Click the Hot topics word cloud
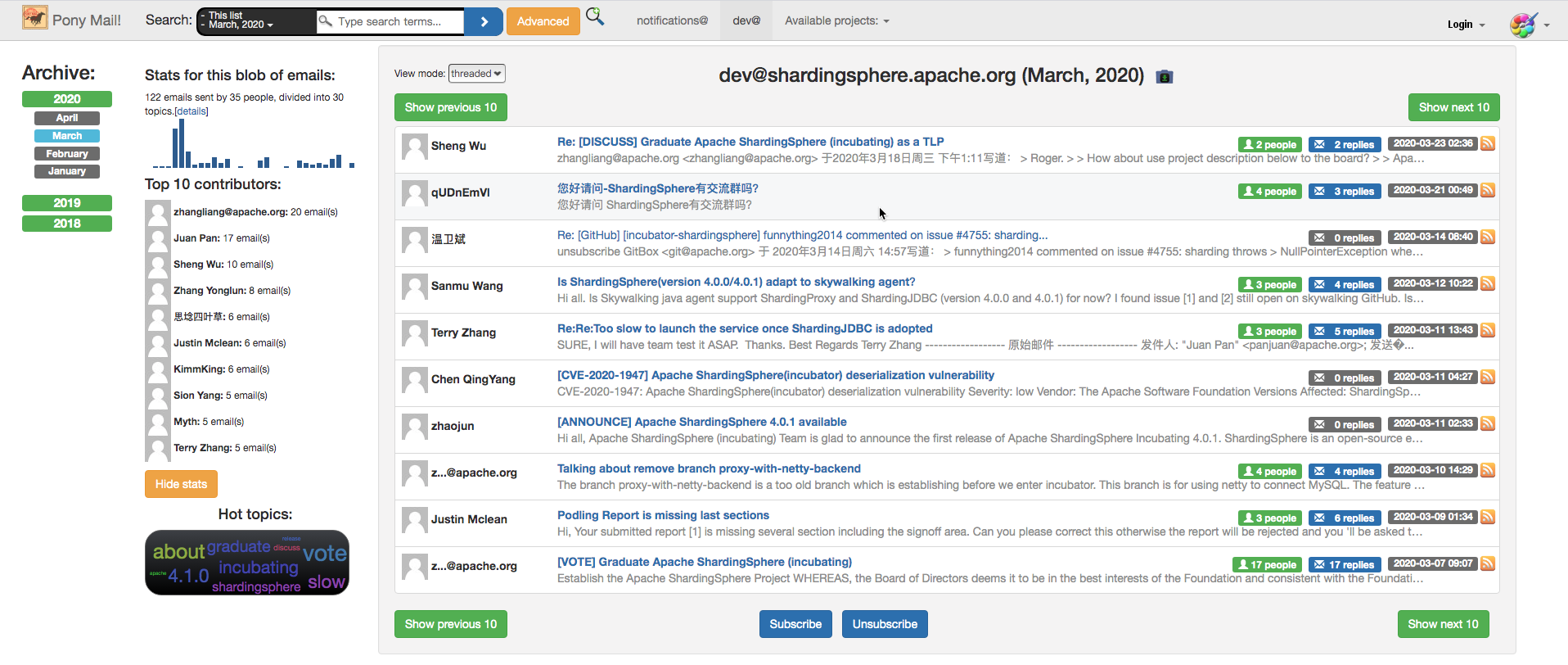The height and width of the screenshot is (665, 1568). 247,563
